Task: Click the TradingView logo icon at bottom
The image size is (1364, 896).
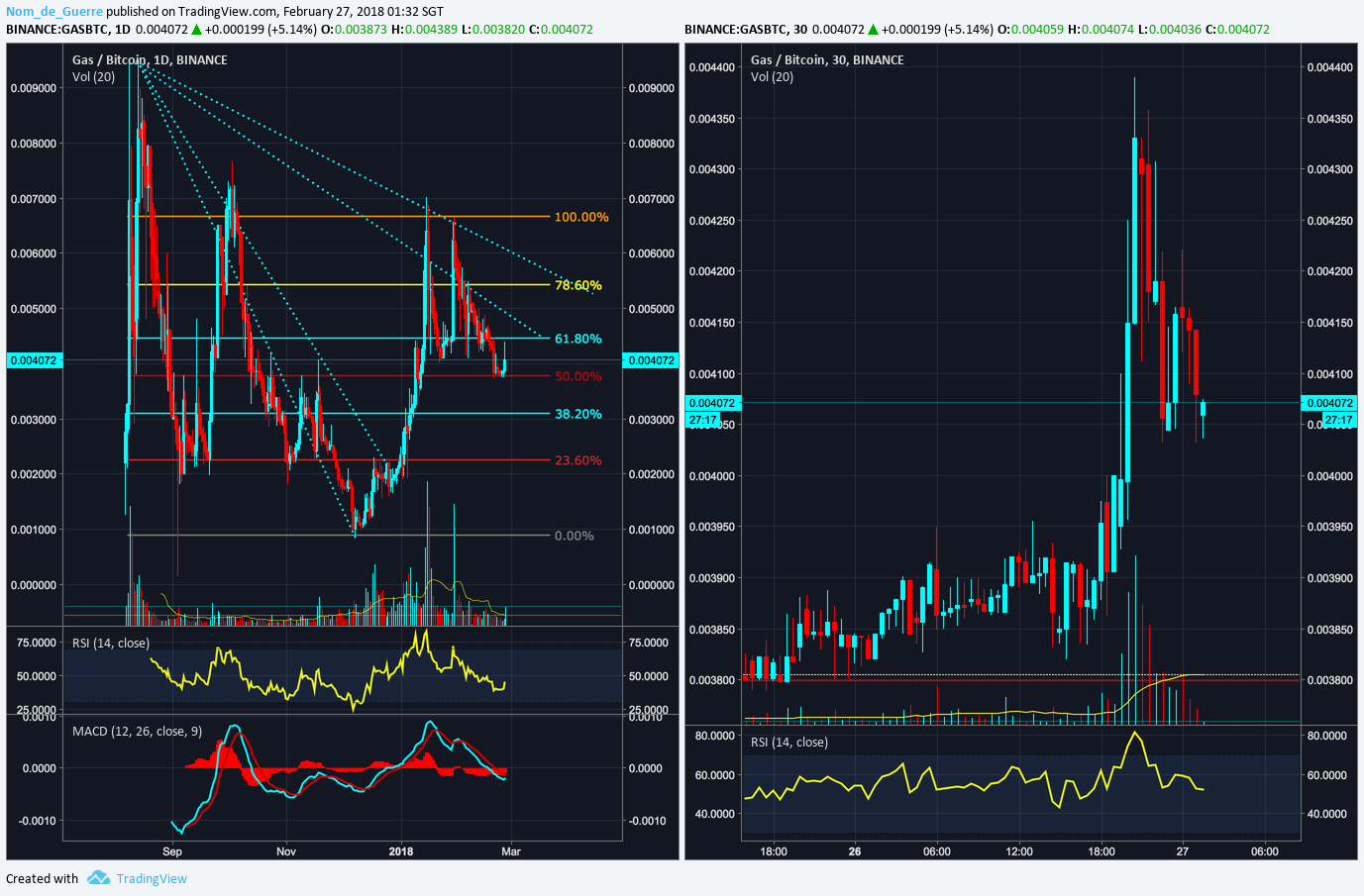Action: 97,878
